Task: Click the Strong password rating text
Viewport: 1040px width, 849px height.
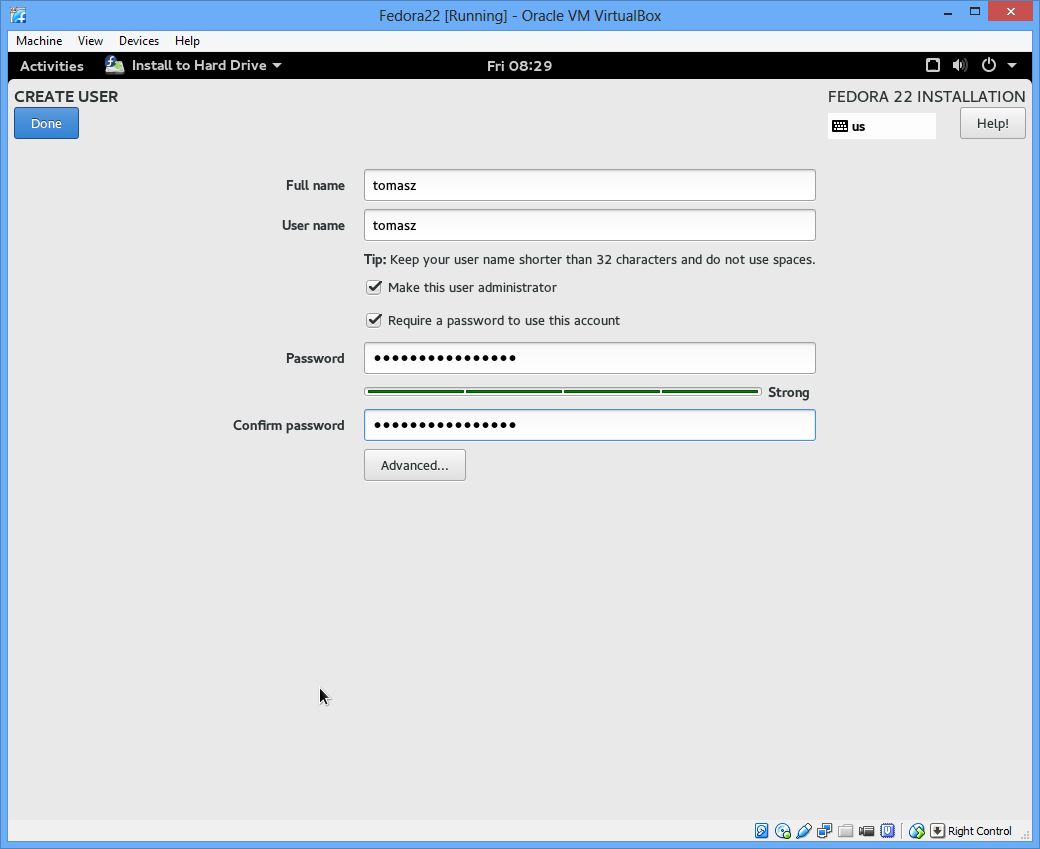Action: (x=788, y=392)
